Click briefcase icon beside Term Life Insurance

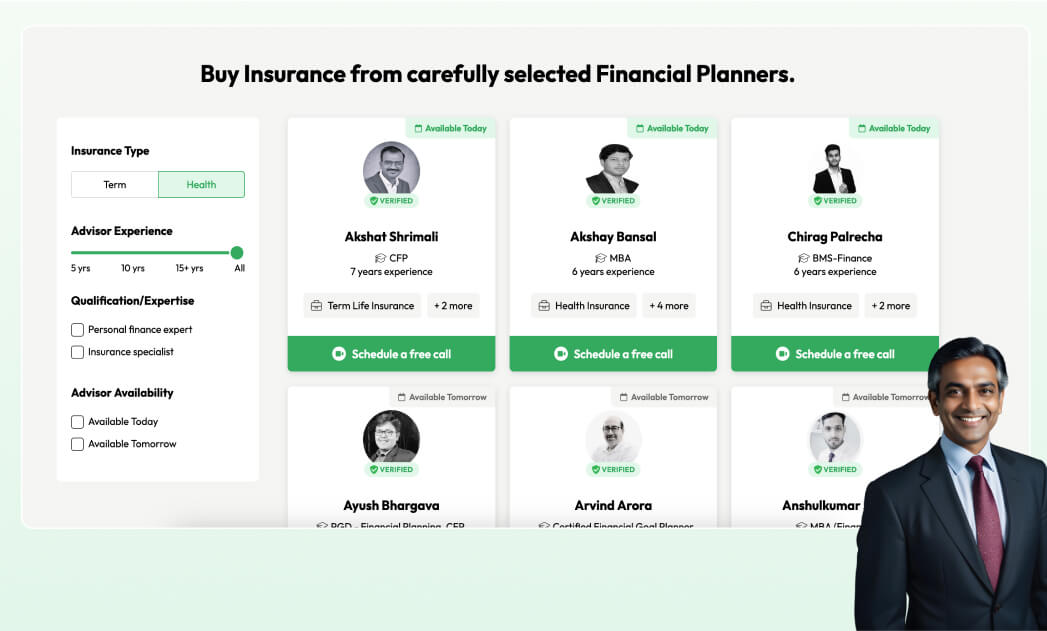(317, 306)
